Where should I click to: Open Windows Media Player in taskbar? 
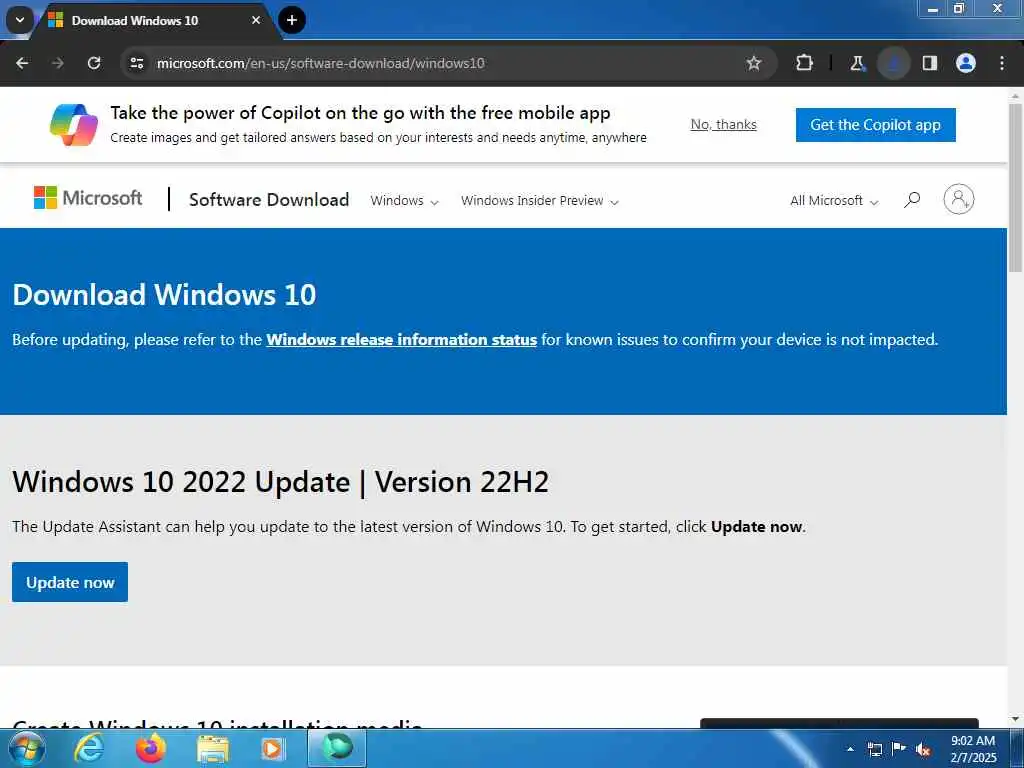273,749
